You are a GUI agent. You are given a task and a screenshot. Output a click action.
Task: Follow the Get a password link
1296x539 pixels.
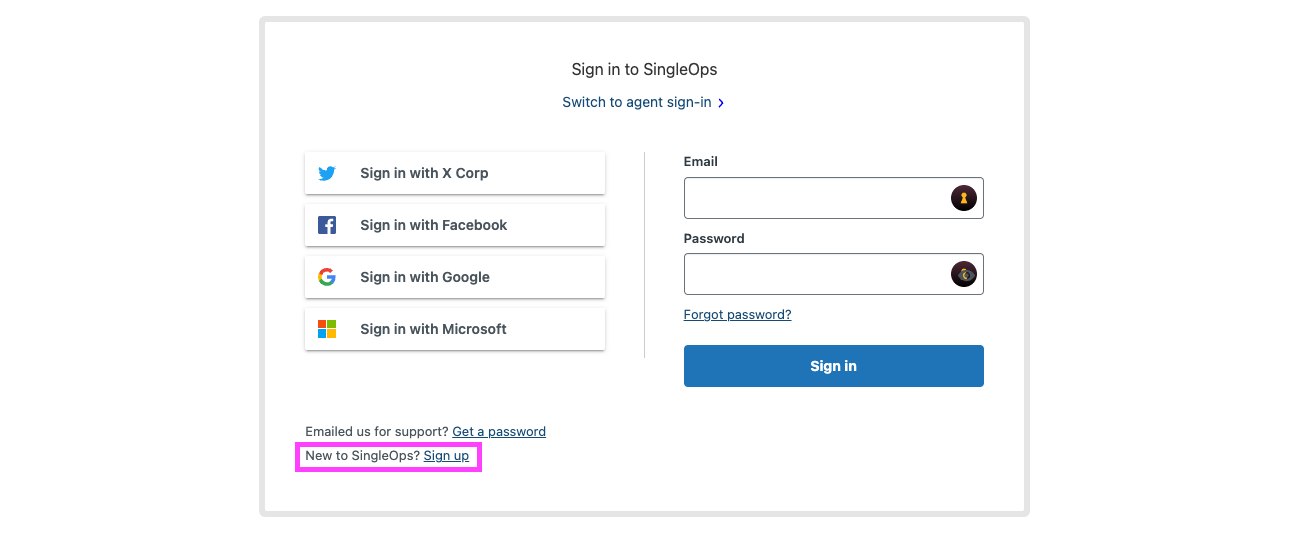coord(499,432)
